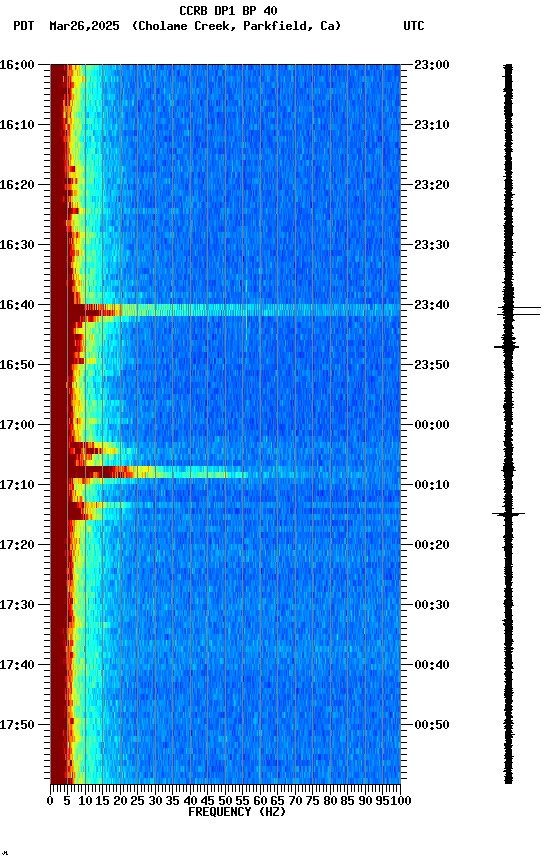This screenshot has width=552, height=864.
Task: Click the seismogram spike near 00:15 UTC
Action: tap(508, 514)
